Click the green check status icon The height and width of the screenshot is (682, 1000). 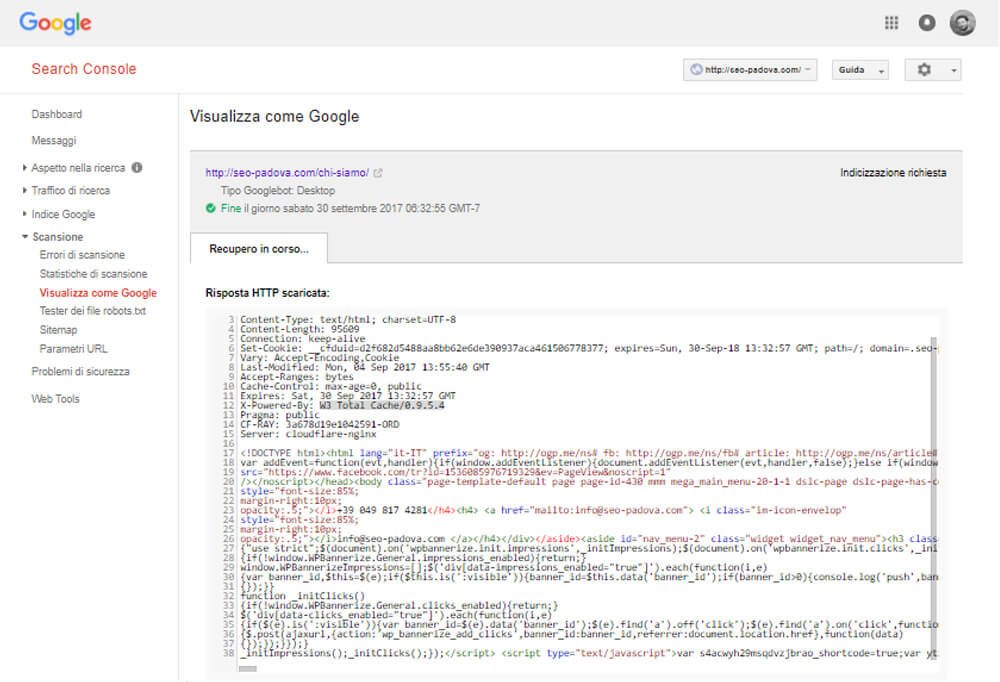pos(210,208)
